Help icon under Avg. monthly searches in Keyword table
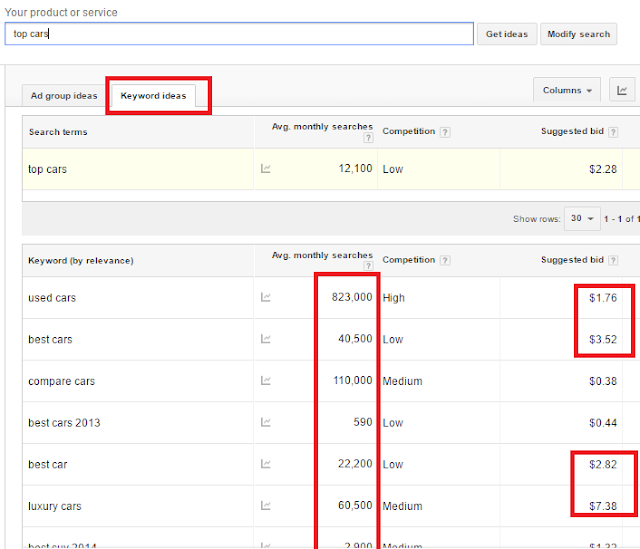The image size is (640, 549). pyautogui.click(x=368, y=266)
